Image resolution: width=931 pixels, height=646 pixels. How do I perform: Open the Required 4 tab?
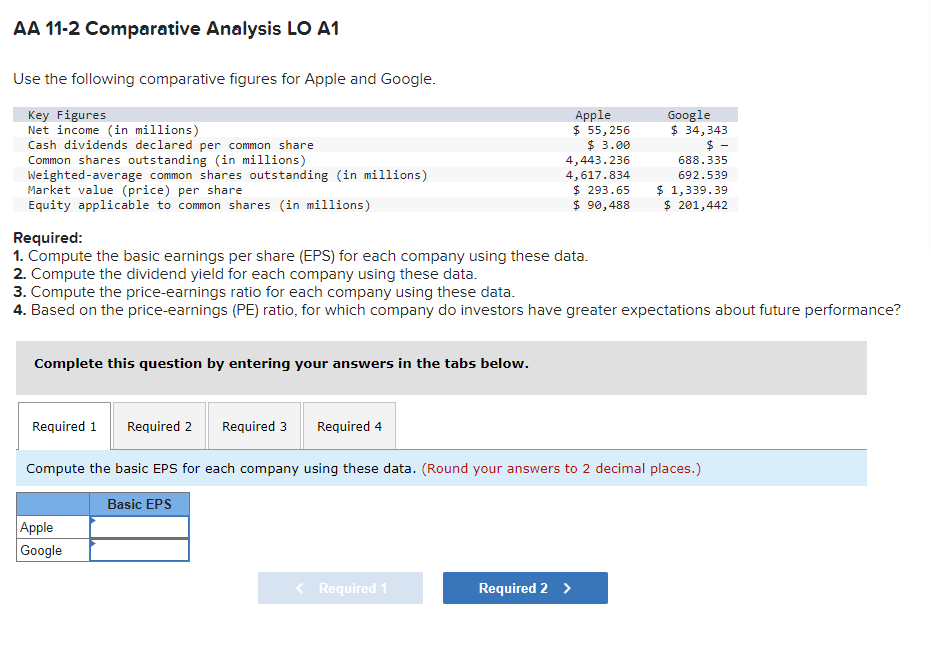(349, 425)
